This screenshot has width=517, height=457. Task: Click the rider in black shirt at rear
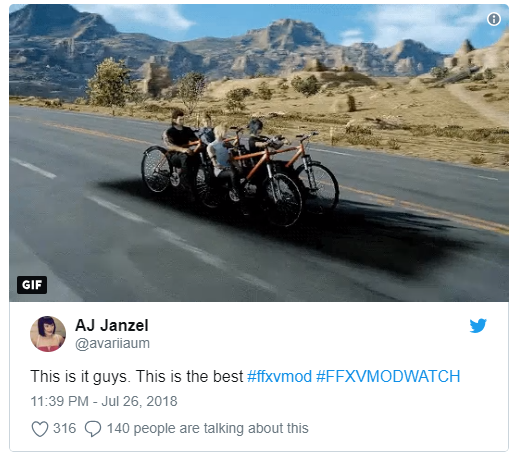point(180,140)
